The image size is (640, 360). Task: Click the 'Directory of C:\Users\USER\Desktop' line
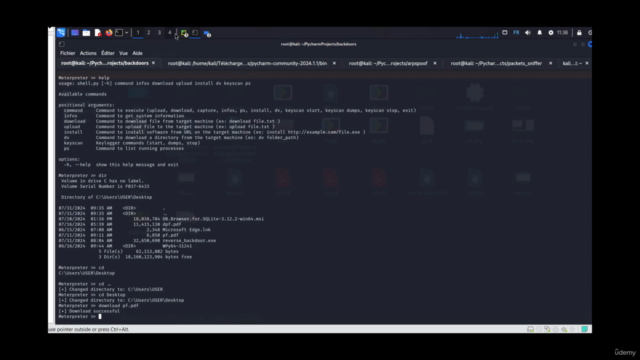(107, 197)
